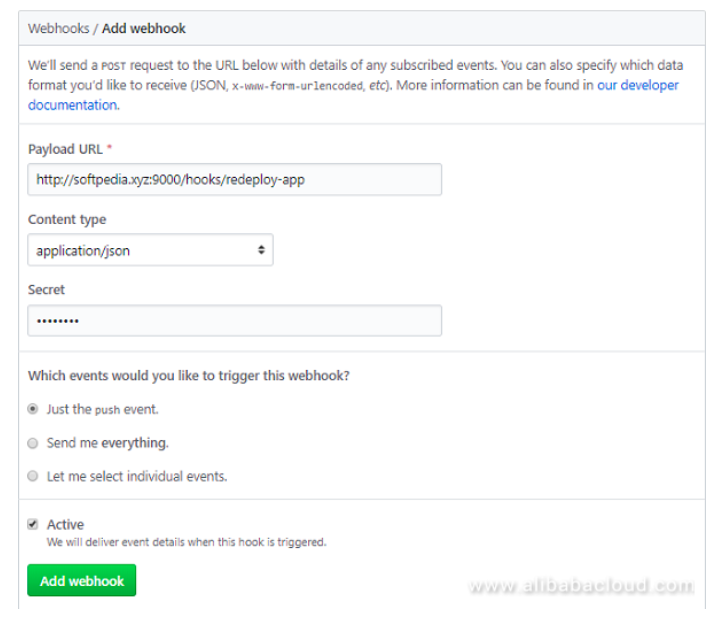Viewport: 713px width, 621px height.
Task: Toggle the Active checkbox
Action: click(34, 524)
